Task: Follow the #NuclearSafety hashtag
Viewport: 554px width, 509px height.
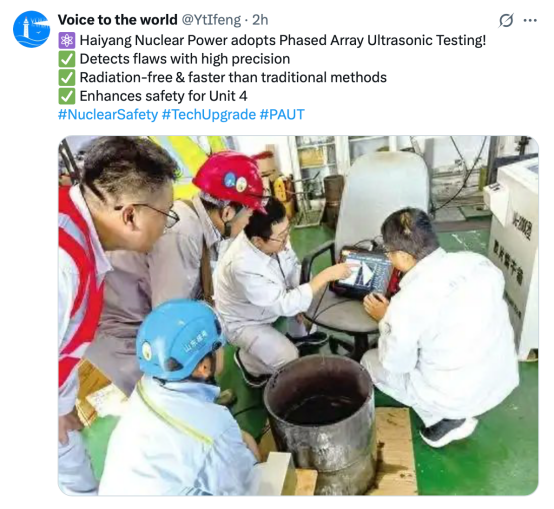Action: (x=108, y=114)
